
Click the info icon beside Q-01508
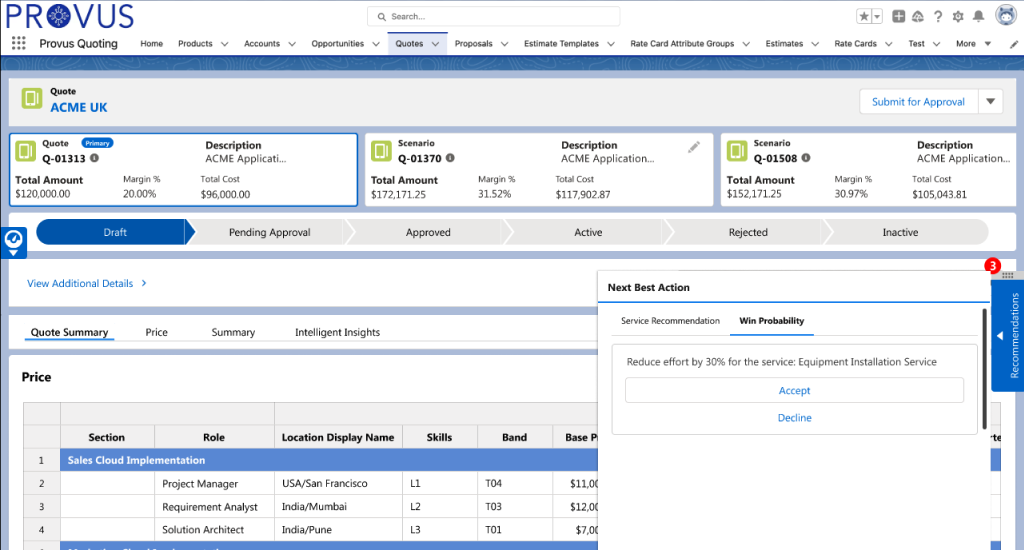806,158
